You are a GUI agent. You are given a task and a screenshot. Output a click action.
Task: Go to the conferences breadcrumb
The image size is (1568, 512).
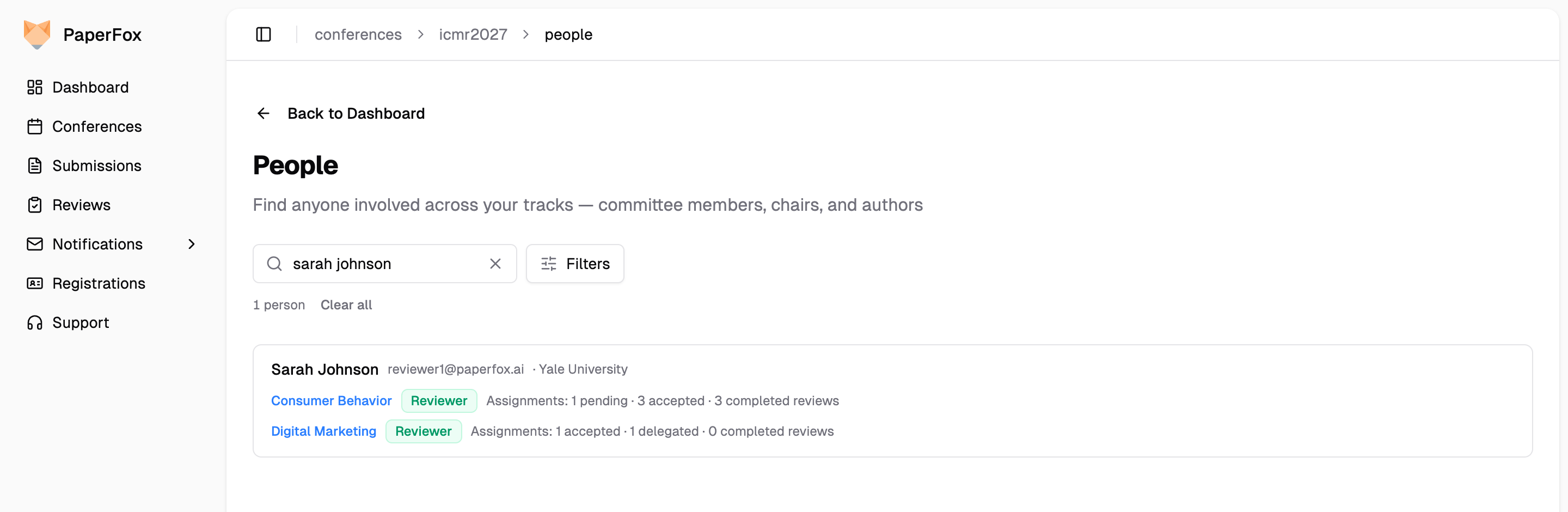point(358,35)
